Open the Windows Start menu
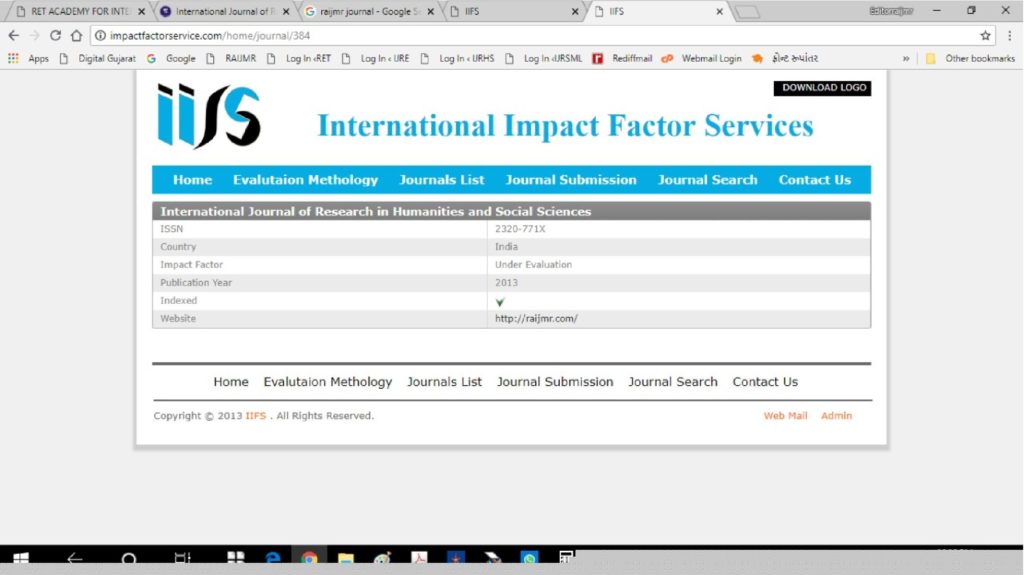The image size is (1024, 575). point(21,559)
